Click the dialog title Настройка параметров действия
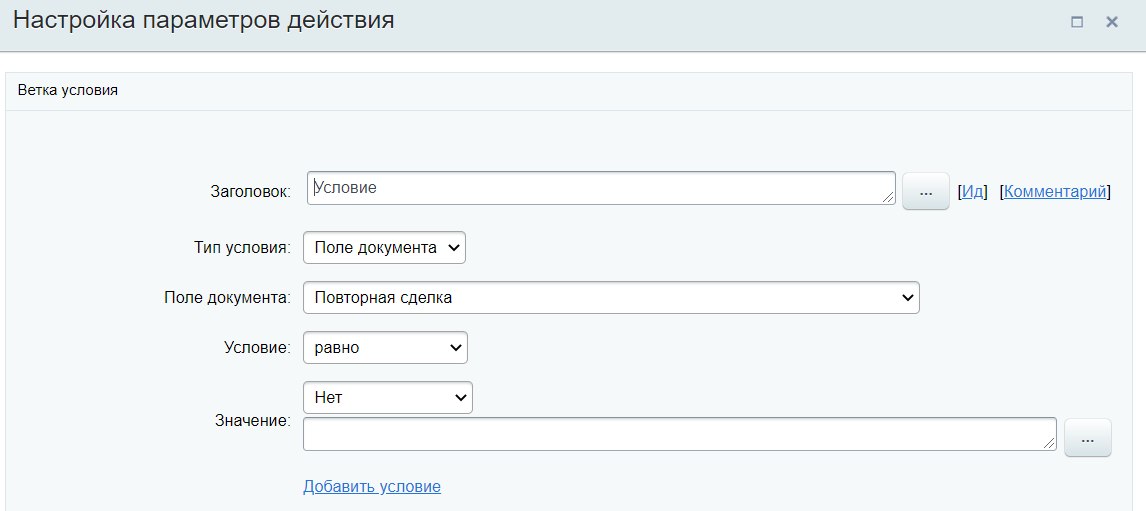This screenshot has width=1146, height=511. (204, 20)
